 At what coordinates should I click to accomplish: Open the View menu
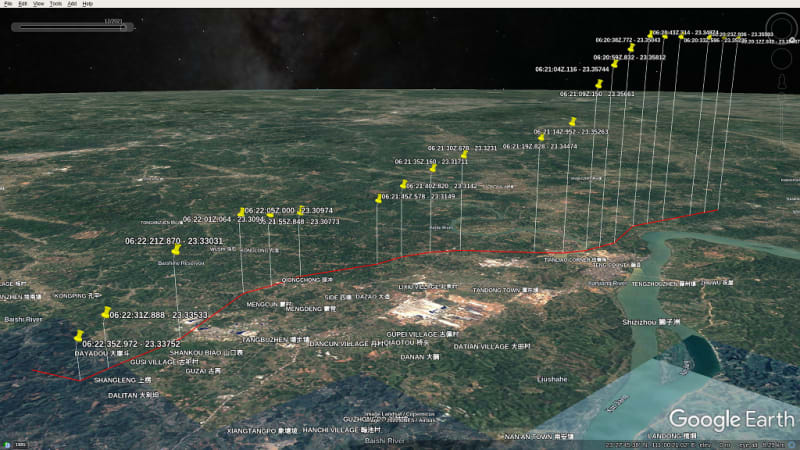38,4
